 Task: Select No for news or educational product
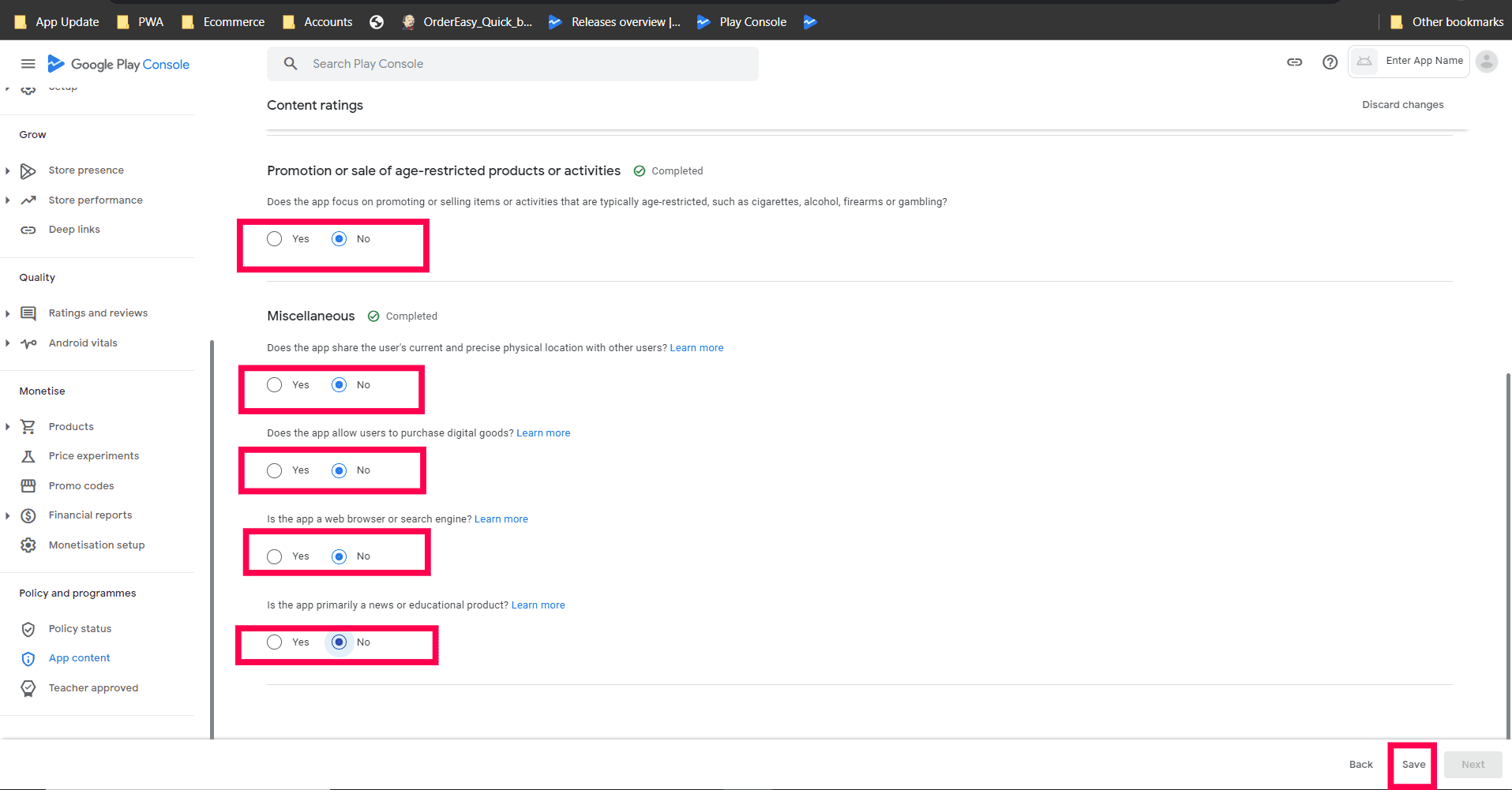coord(339,642)
